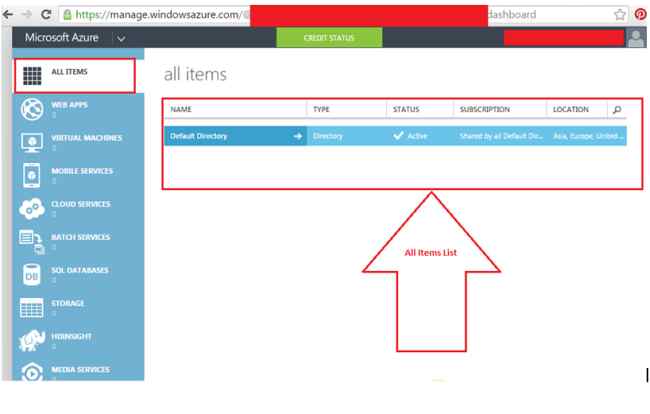The width and height of the screenshot is (650, 414).
Task: Go to Storage in sidebar
Action: coord(68,304)
